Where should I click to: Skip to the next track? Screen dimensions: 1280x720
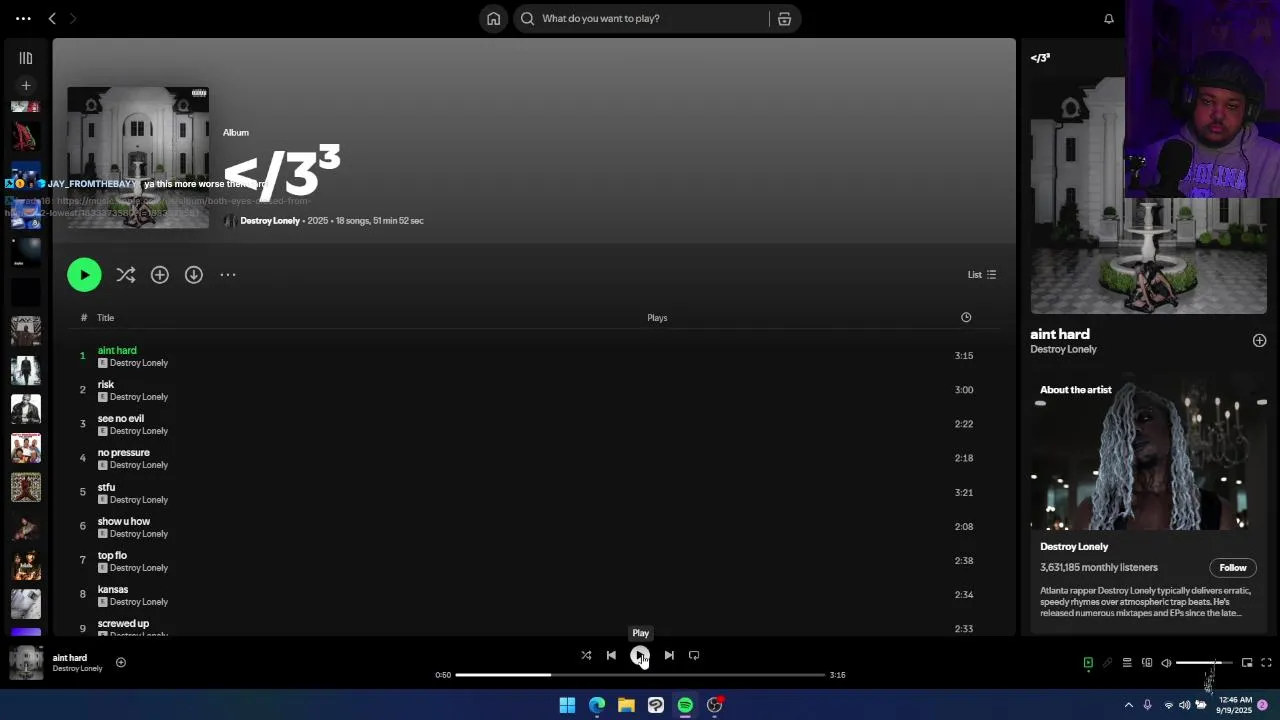669,656
